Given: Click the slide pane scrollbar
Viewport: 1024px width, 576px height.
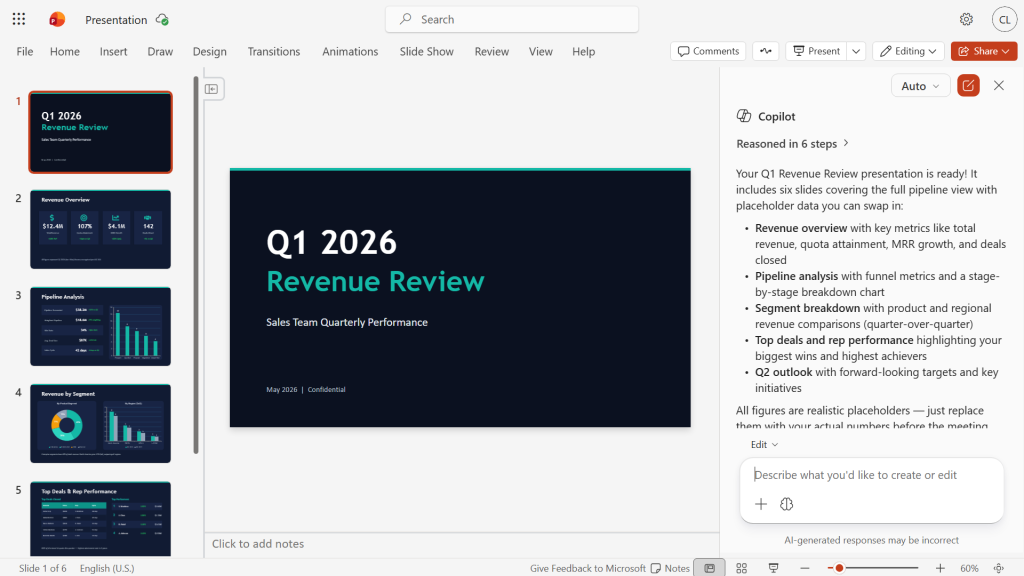Looking at the screenshot, I should click(196, 265).
